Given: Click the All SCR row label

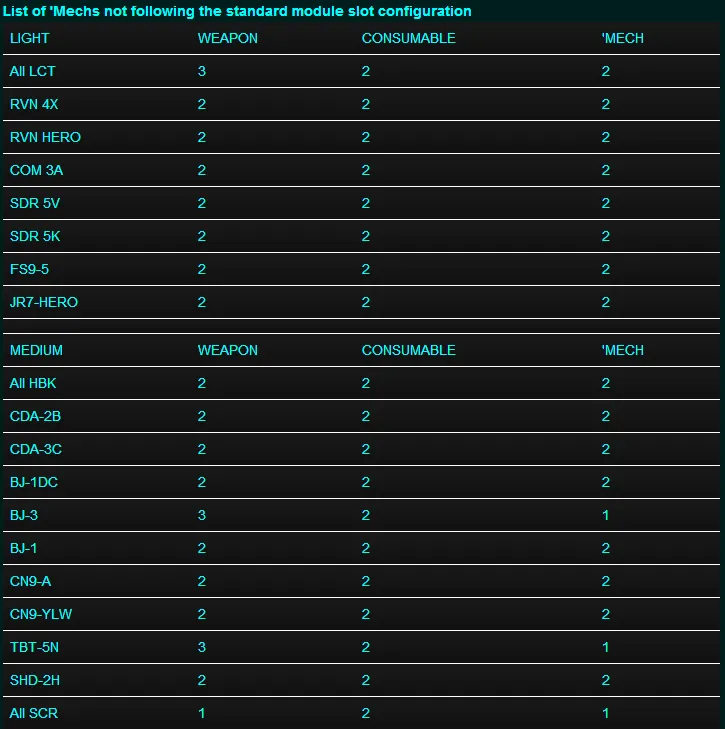Looking at the screenshot, I should pos(31,713).
